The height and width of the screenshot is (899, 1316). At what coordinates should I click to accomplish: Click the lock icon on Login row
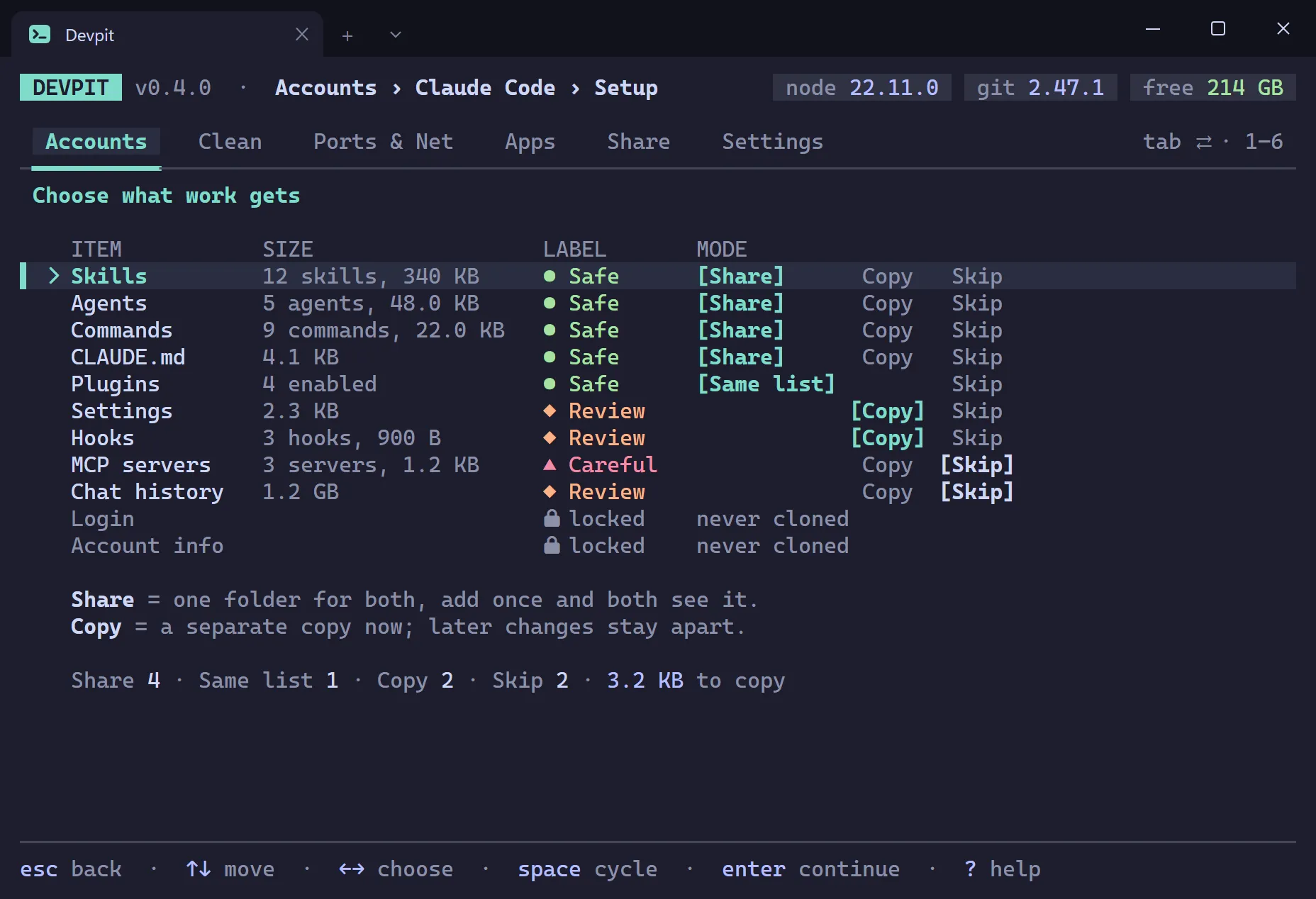point(551,518)
